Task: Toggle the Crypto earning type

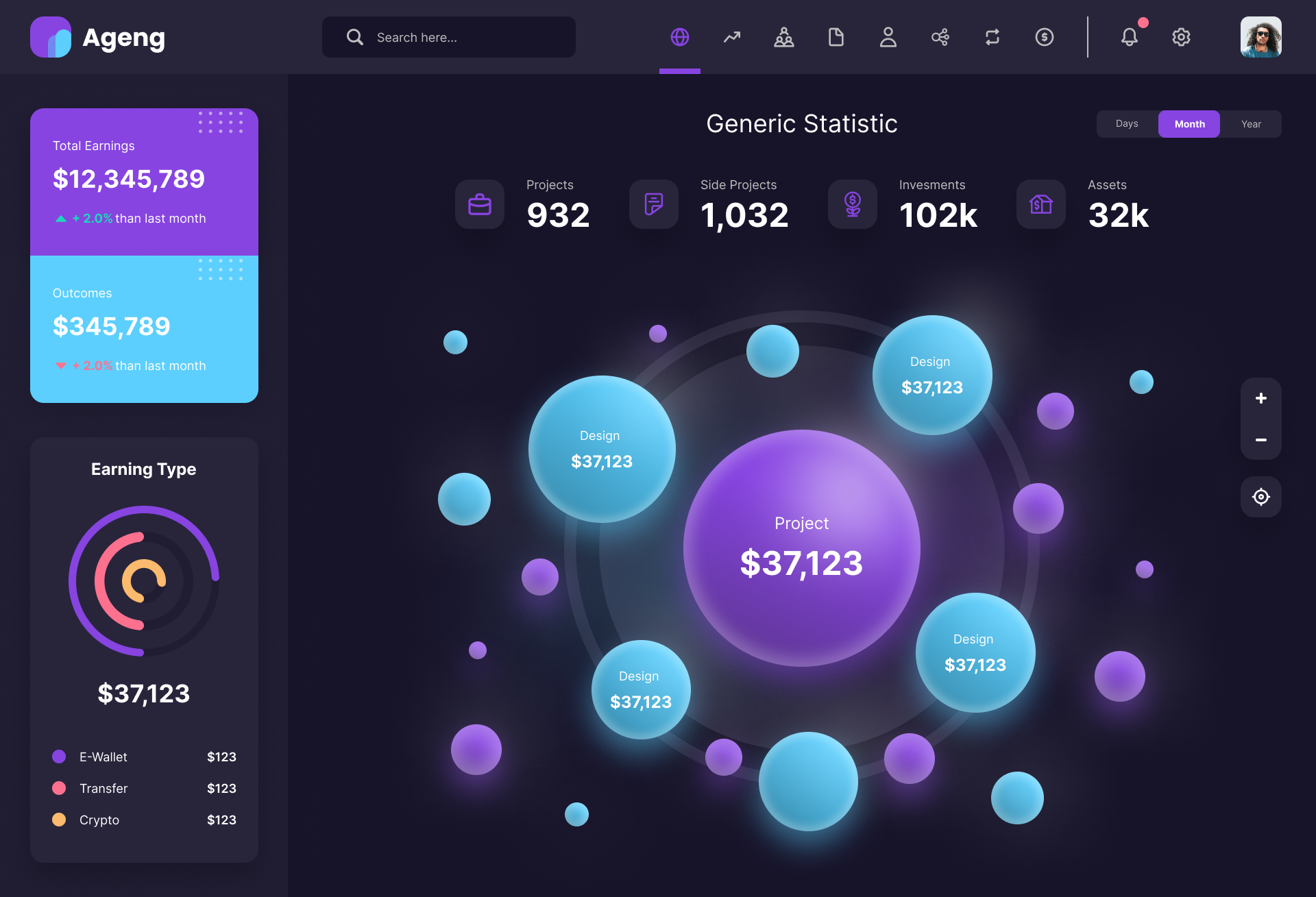Action: point(99,820)
